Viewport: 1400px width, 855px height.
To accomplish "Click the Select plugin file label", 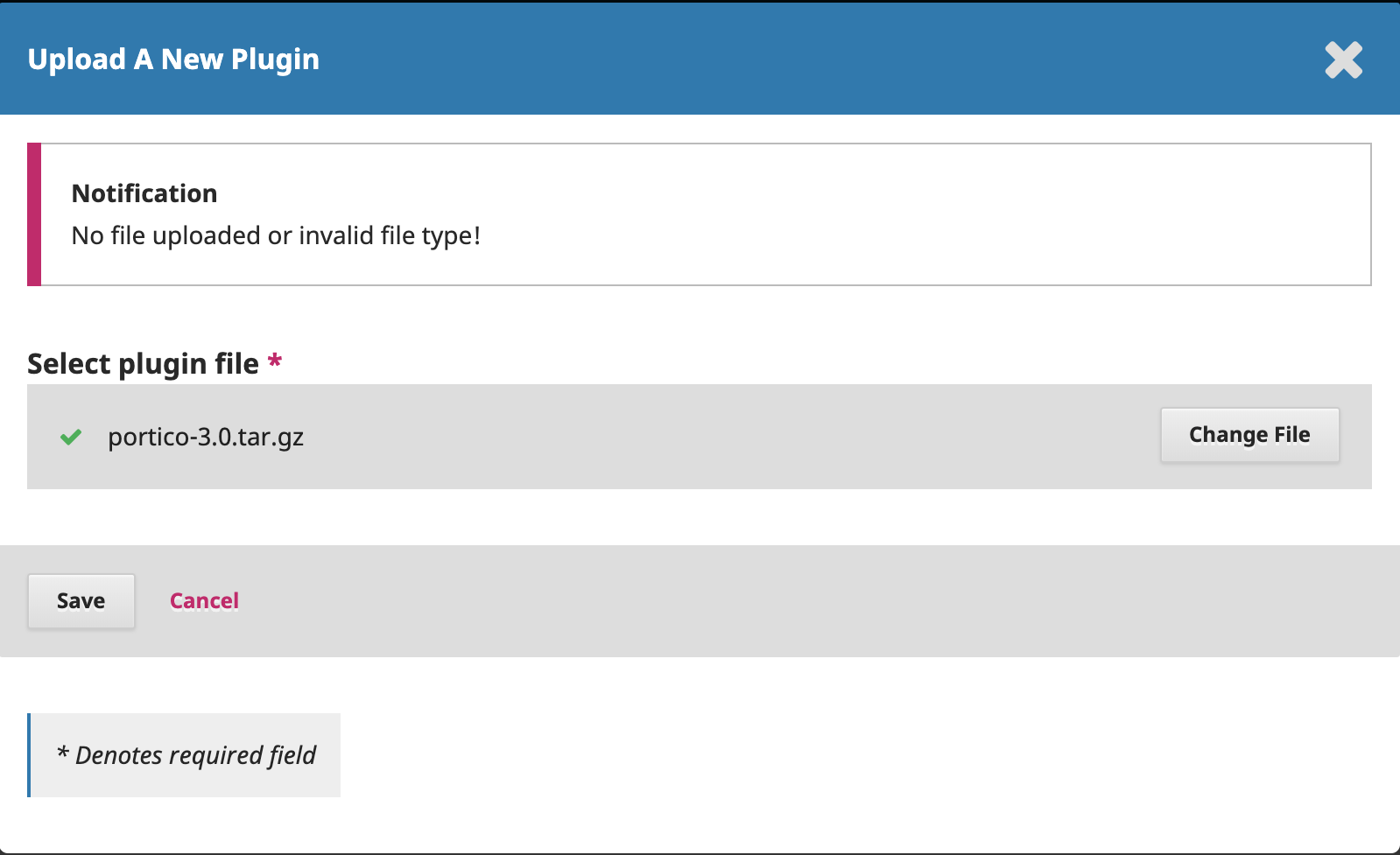I will pos(143,363).
